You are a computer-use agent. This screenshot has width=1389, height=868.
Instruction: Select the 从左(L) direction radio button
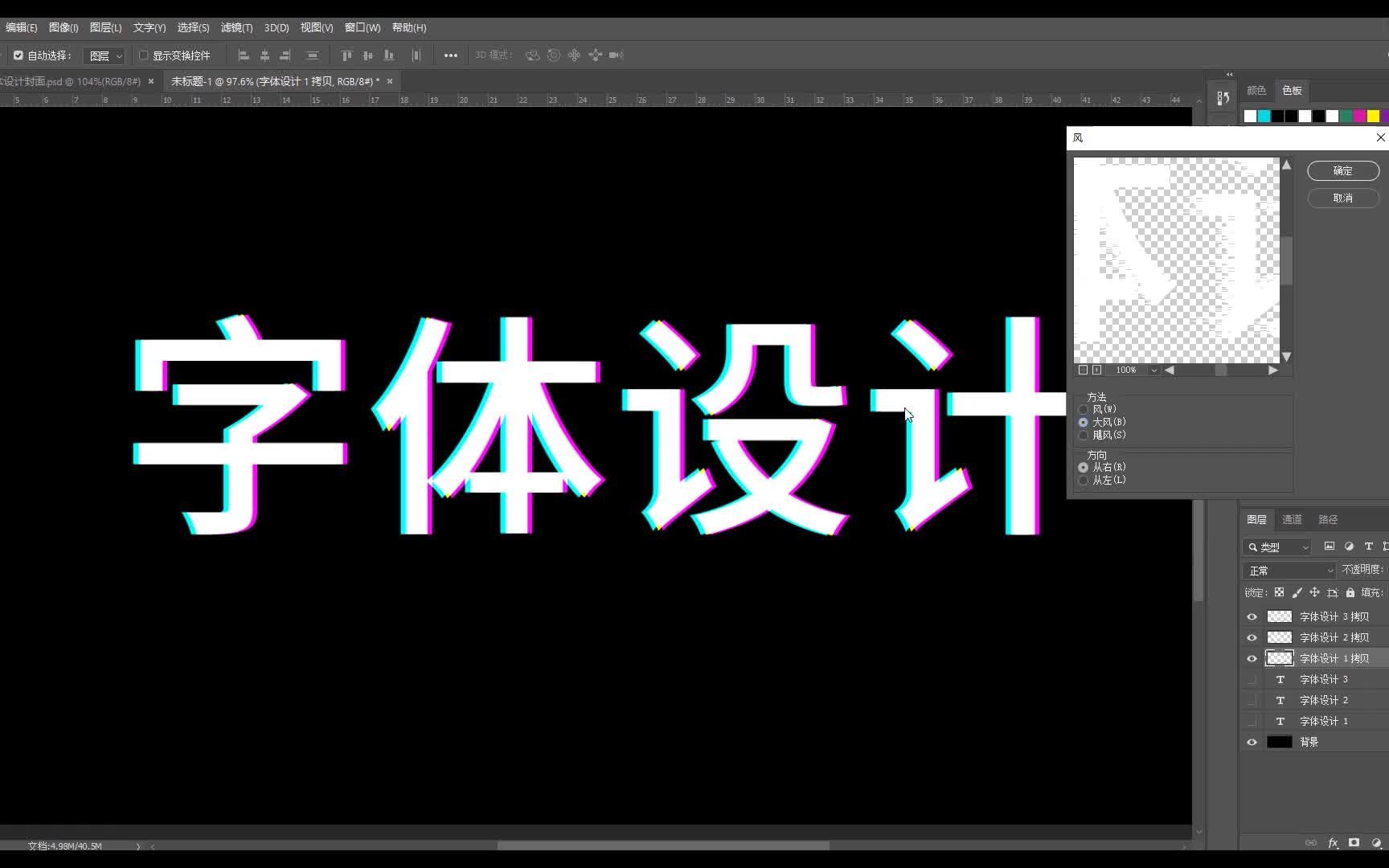tap(1084, 481)
